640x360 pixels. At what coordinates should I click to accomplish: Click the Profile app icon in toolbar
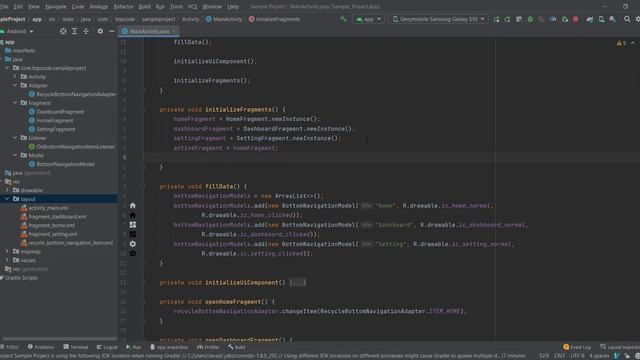point(553,19)
